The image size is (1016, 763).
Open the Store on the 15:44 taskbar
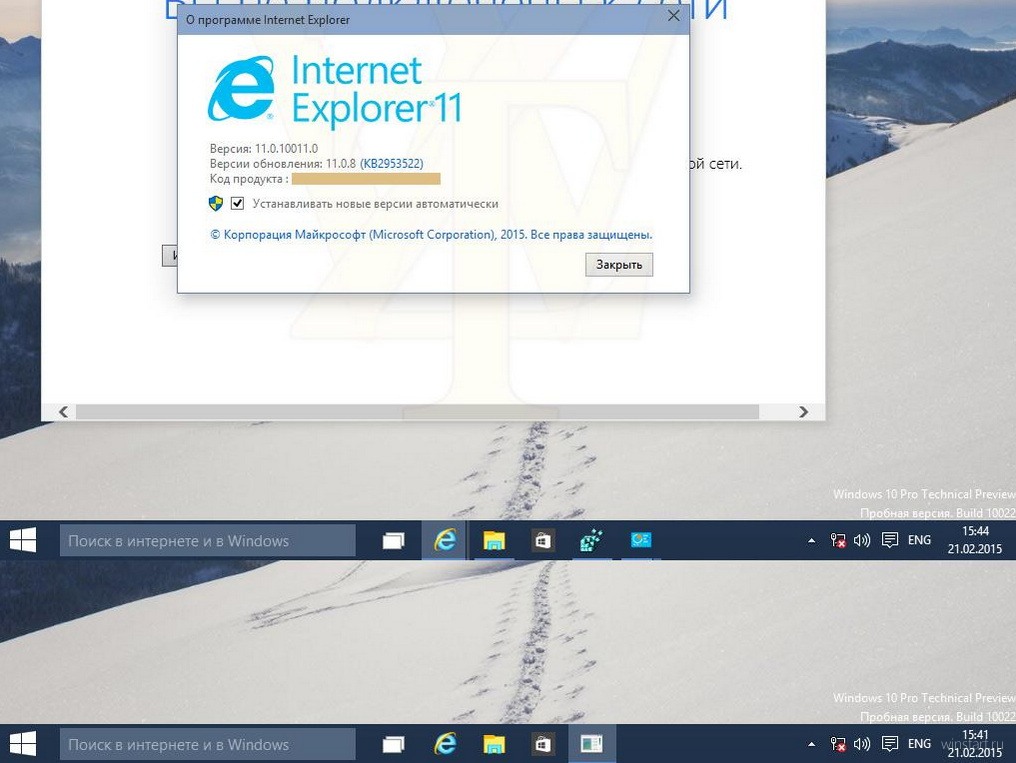[x=542, y=540]
